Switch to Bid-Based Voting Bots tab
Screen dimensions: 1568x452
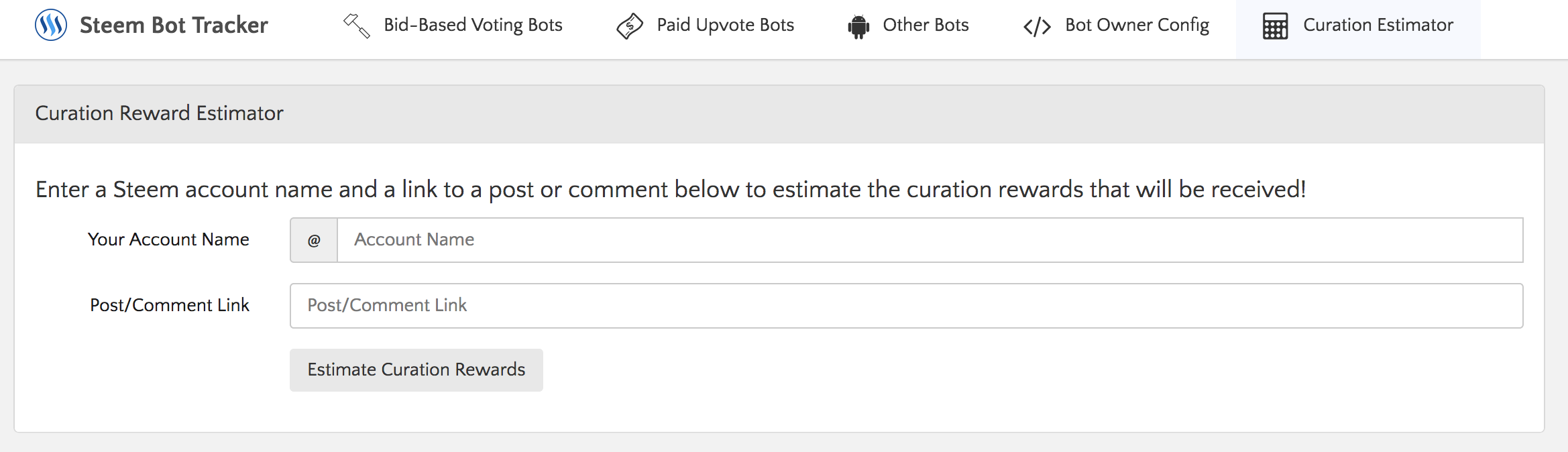(473, 25)
